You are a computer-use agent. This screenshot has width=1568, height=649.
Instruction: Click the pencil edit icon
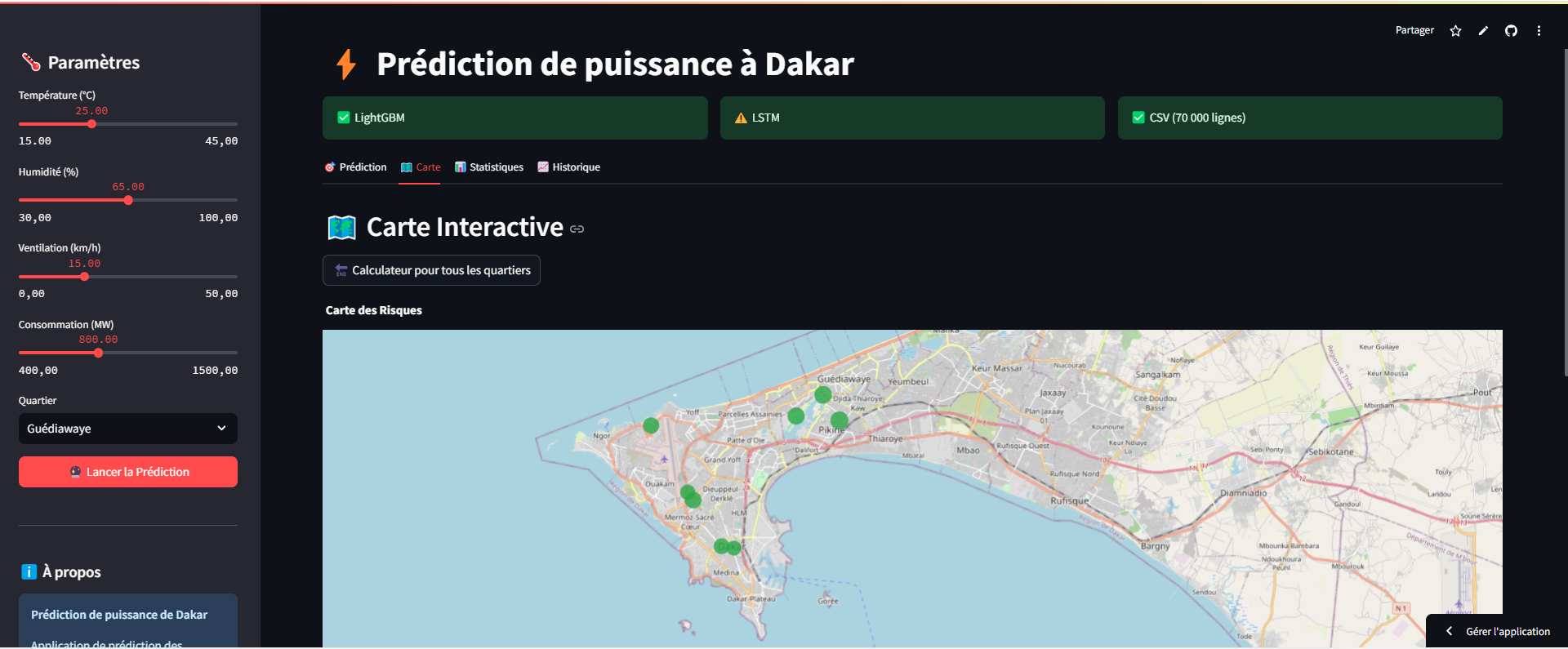click(x=1483, y=31)
